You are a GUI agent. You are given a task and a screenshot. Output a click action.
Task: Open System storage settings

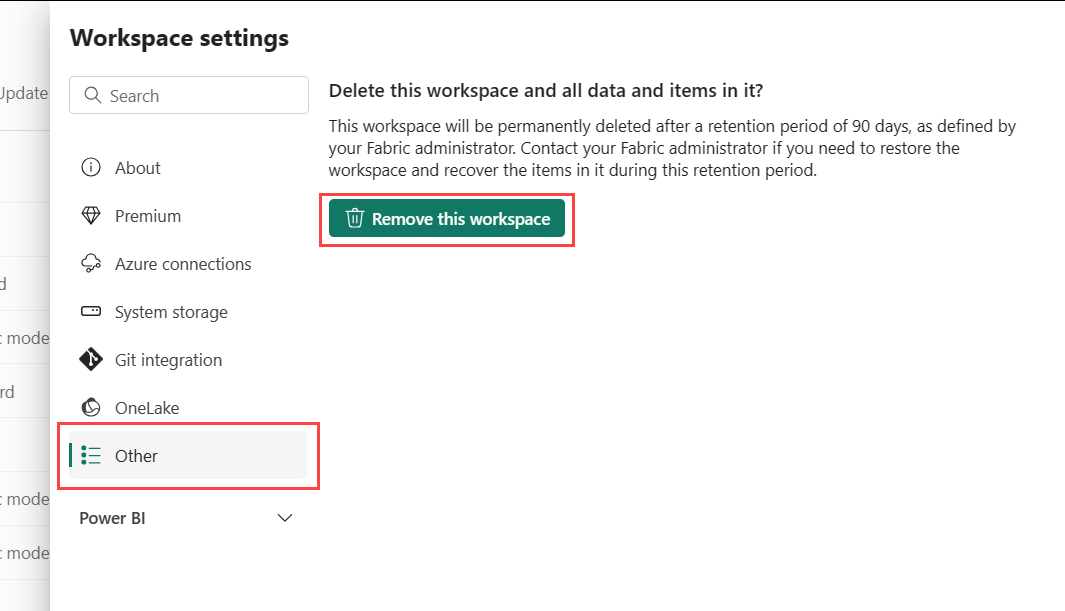[x=171, y=312]
